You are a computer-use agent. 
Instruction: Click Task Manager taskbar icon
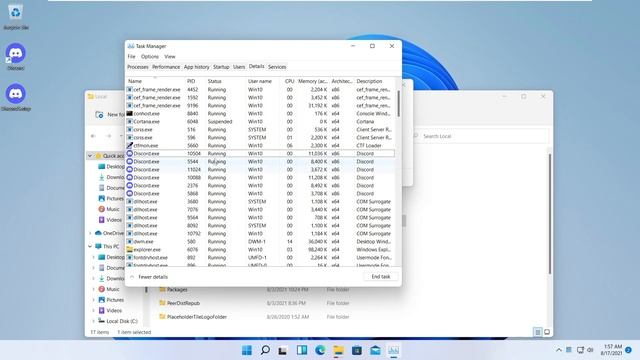[x=393, y=350]
